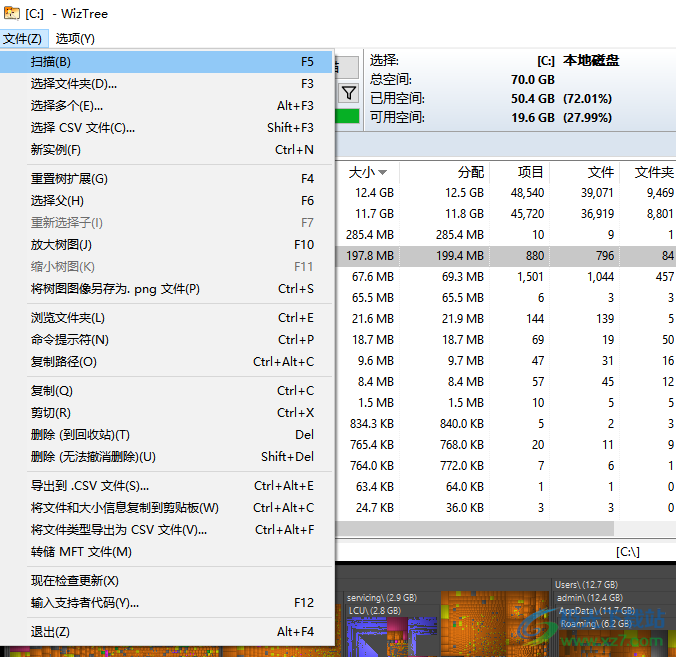This screenshot has width=676, height=657.
Task: Click the 18.7 MB size cell
Action: 372,340
